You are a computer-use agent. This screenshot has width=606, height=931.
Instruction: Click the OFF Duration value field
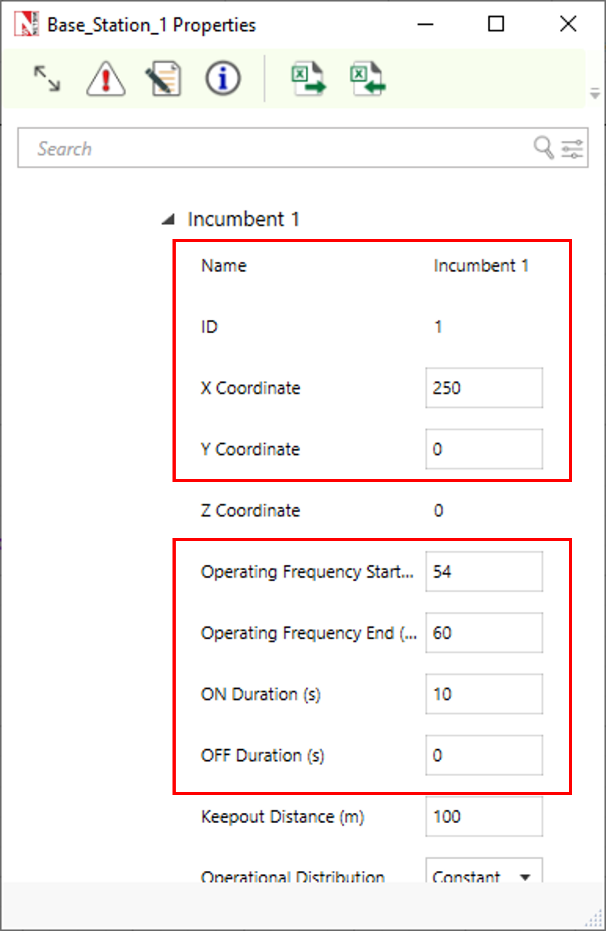(x=484, y=755)
